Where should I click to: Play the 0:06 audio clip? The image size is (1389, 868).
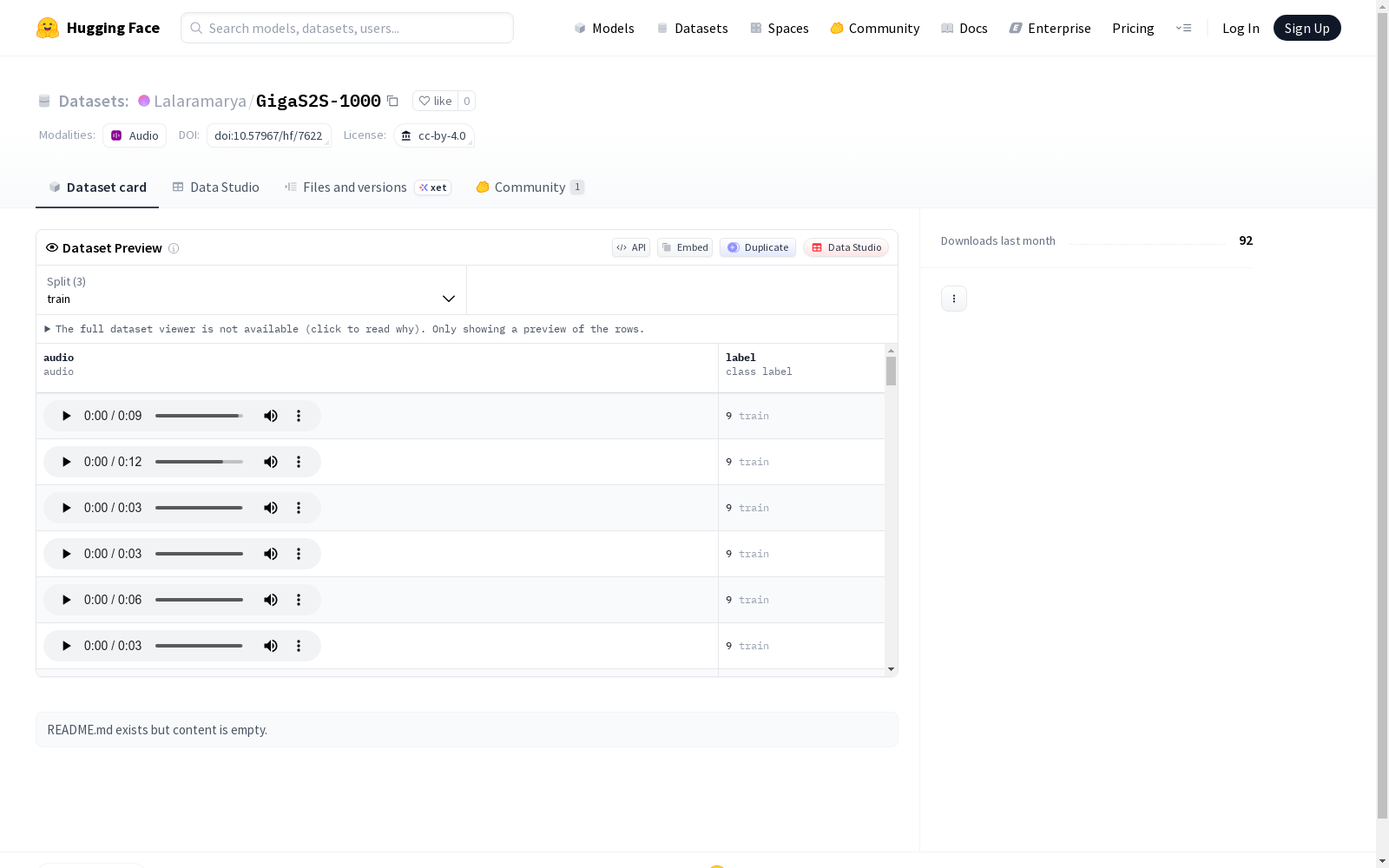coord(66,600)
